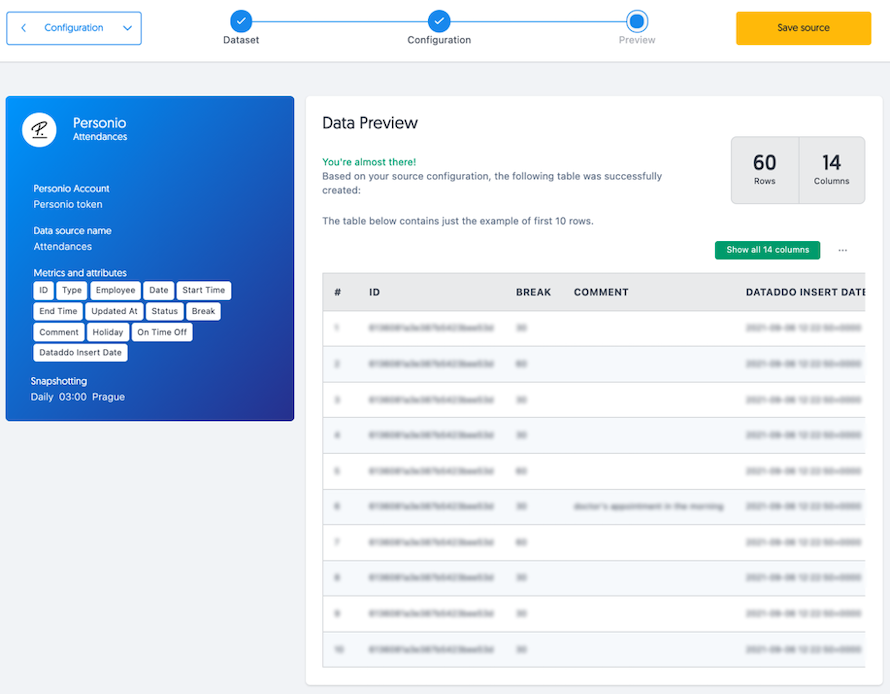Click the COMMENT column header
The width and height of the screenshot is (890, 694).
[601, 292]
